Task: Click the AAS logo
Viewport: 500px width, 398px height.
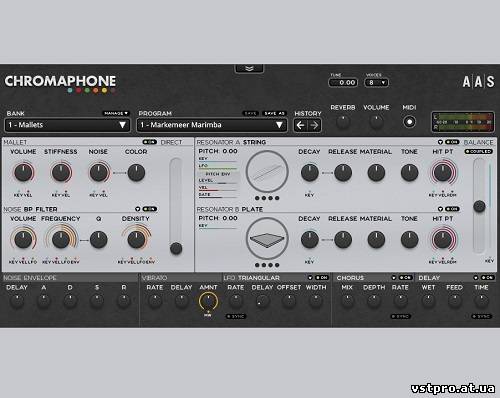Action: click(478, 82)
